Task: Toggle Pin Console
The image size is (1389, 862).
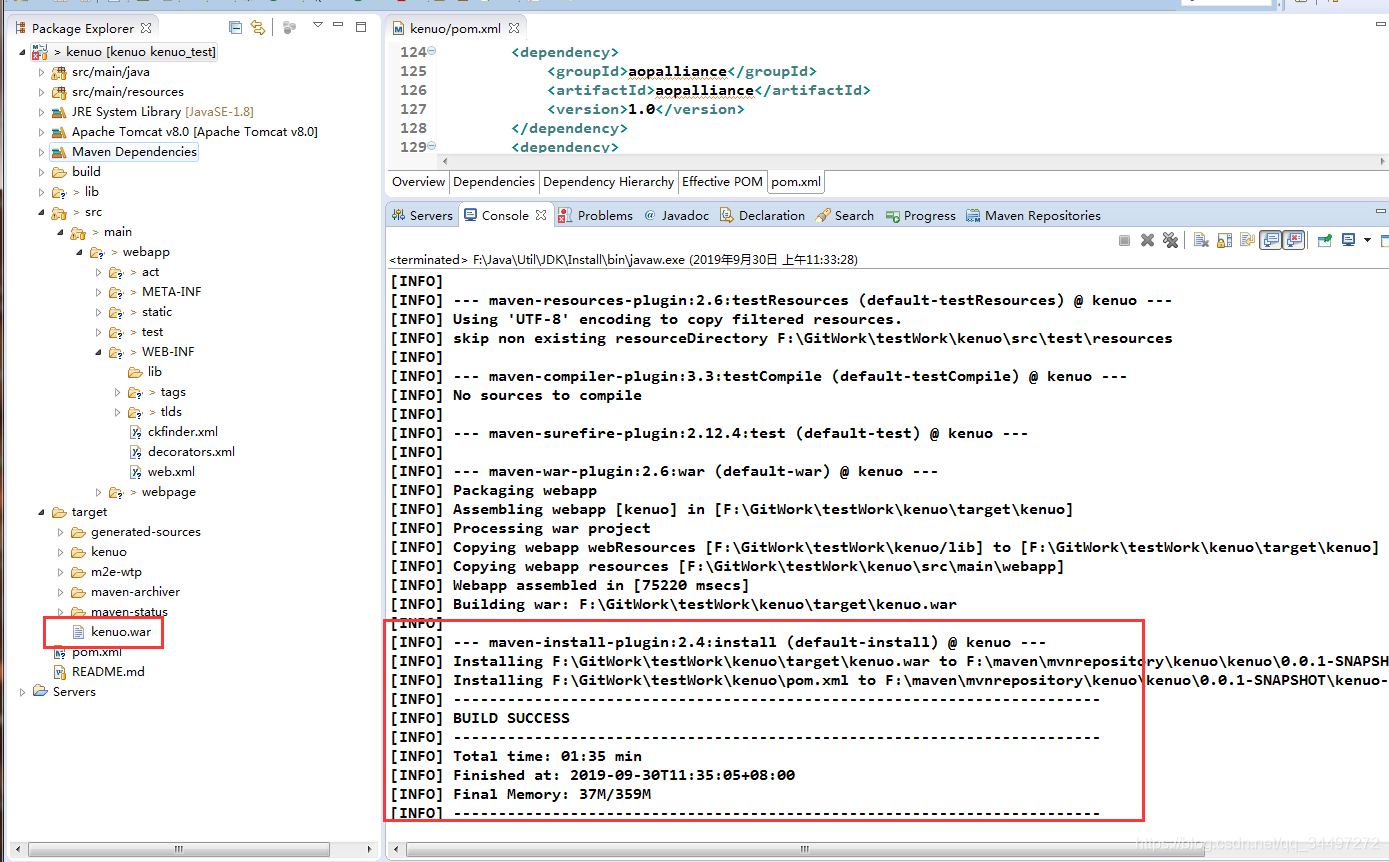Action: pos(1325,240)
